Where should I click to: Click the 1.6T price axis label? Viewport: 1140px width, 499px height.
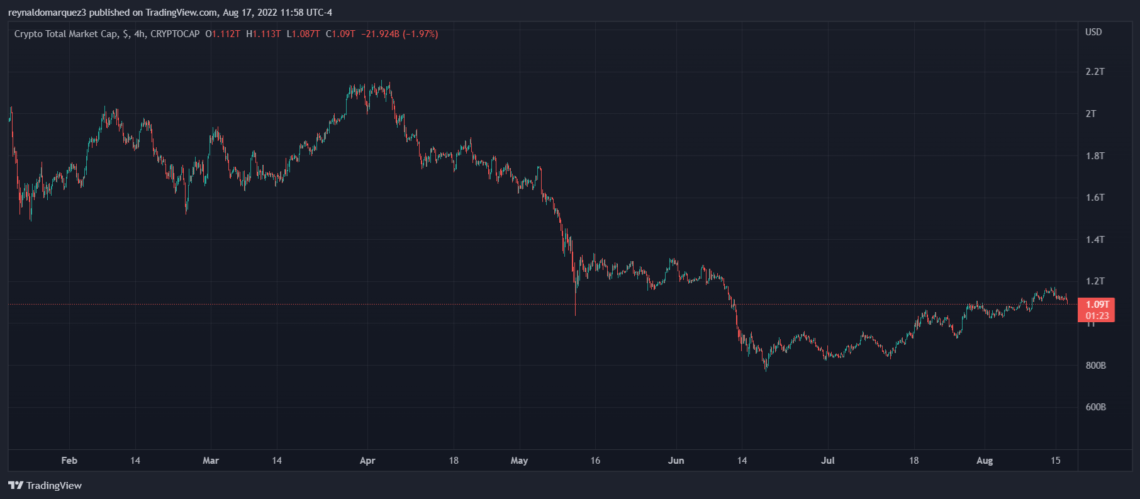(1095, 198)
